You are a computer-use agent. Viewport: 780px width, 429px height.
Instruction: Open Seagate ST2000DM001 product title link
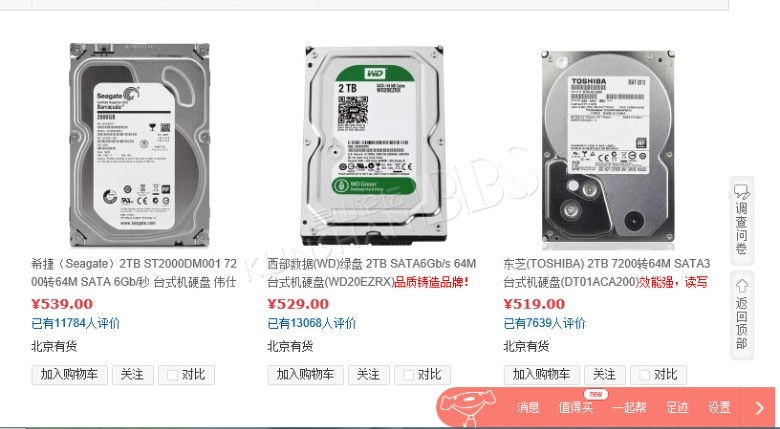134,273
